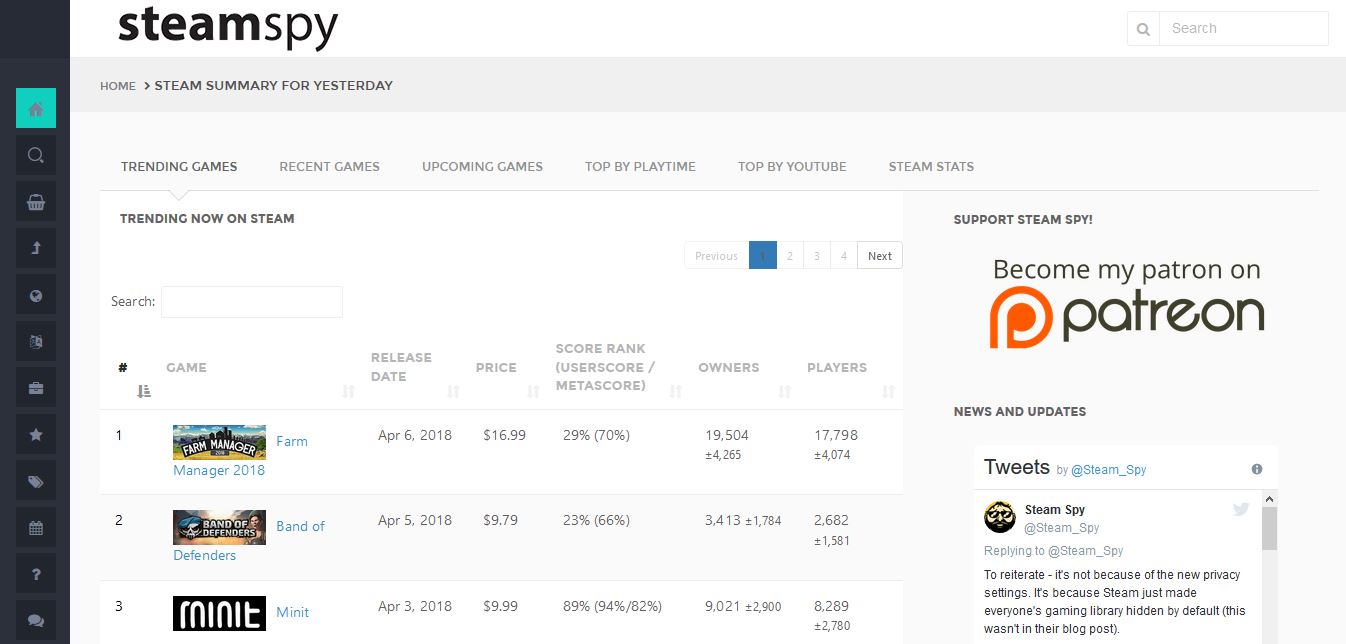Click the 8,289 players value
This screenshot has width=1346, height=644.
coord(833,606)
